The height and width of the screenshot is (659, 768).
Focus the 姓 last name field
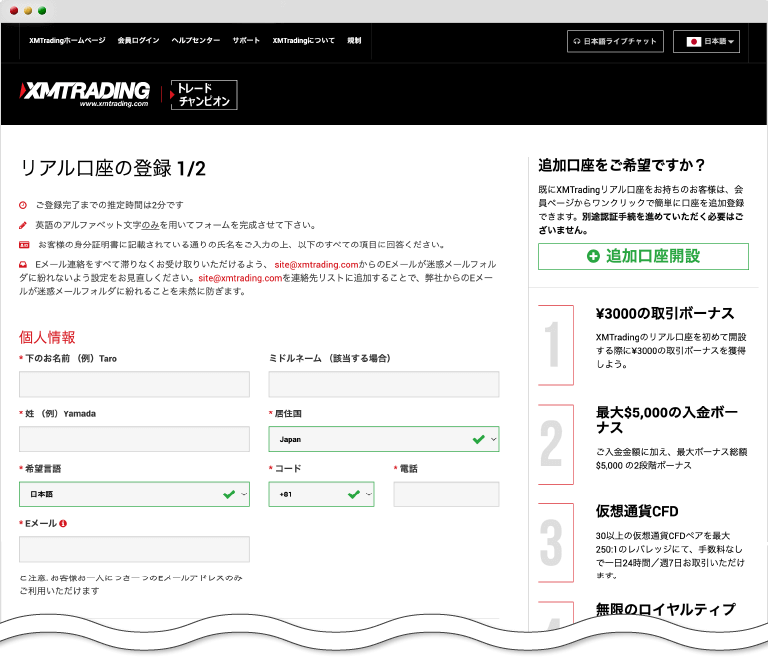(134, 439)
